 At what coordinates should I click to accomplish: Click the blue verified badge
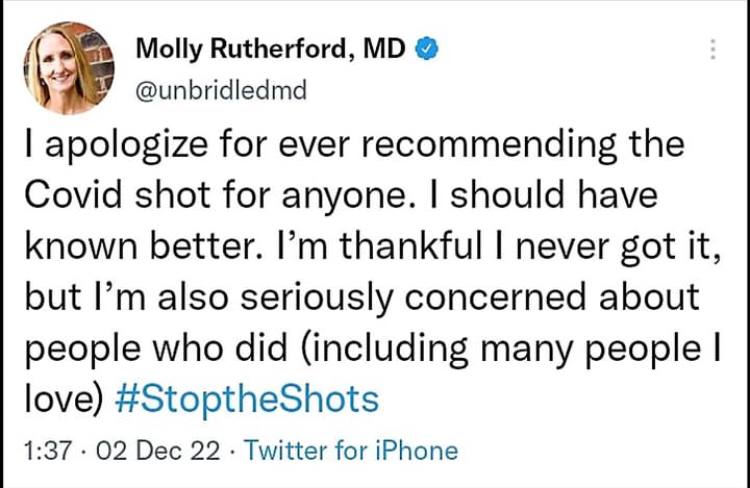click(x=423, y=50)
